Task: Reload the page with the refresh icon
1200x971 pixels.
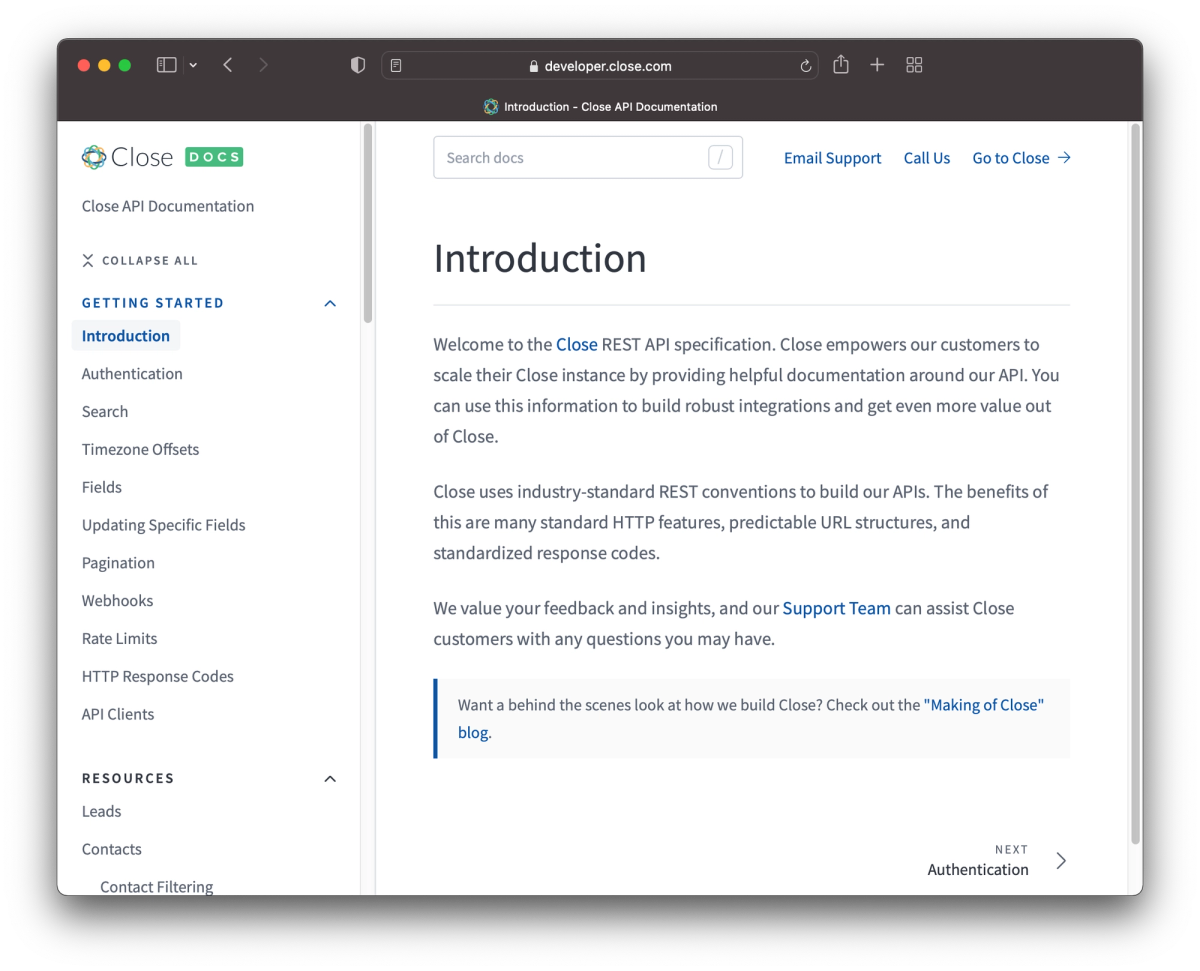Action: 806,66
